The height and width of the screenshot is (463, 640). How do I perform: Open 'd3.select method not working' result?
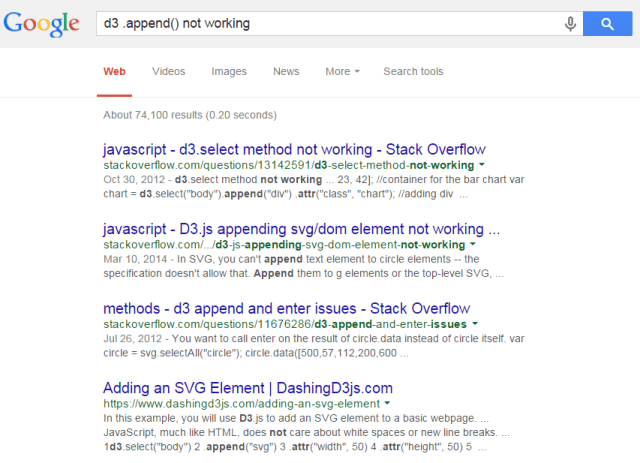pos(294,149)
